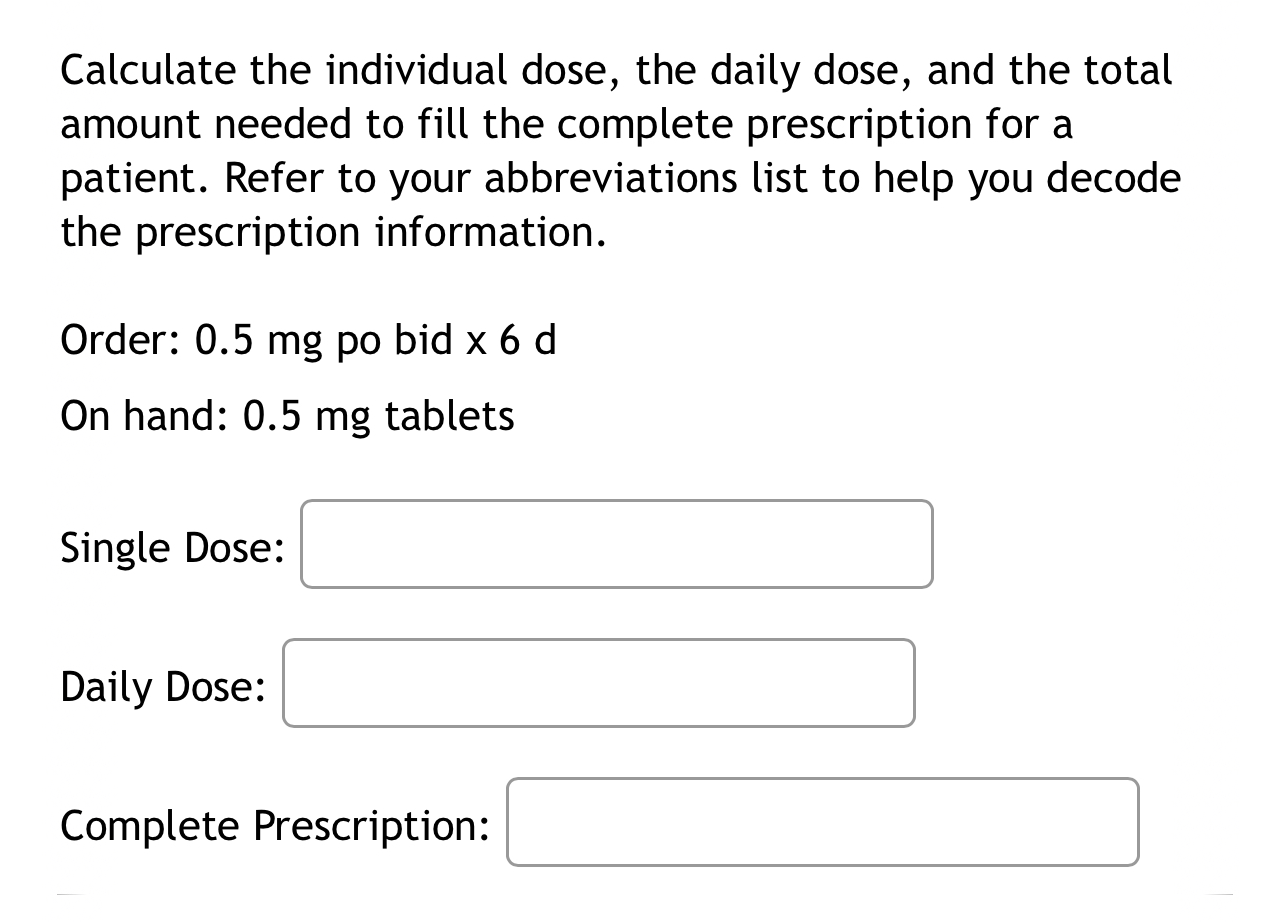This screenshot has height=922, width=1284.
Task: Click the center of the Complete Prescription field
Action: (x=822, y=822)
